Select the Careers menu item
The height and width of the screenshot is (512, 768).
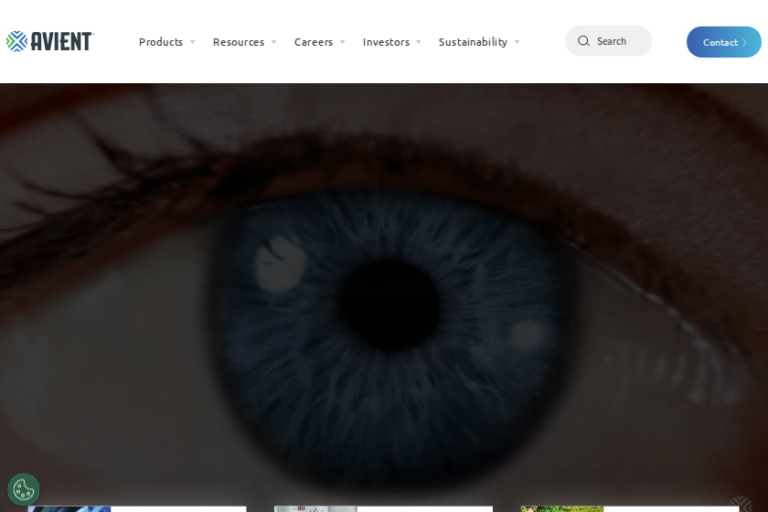[313, 42]
